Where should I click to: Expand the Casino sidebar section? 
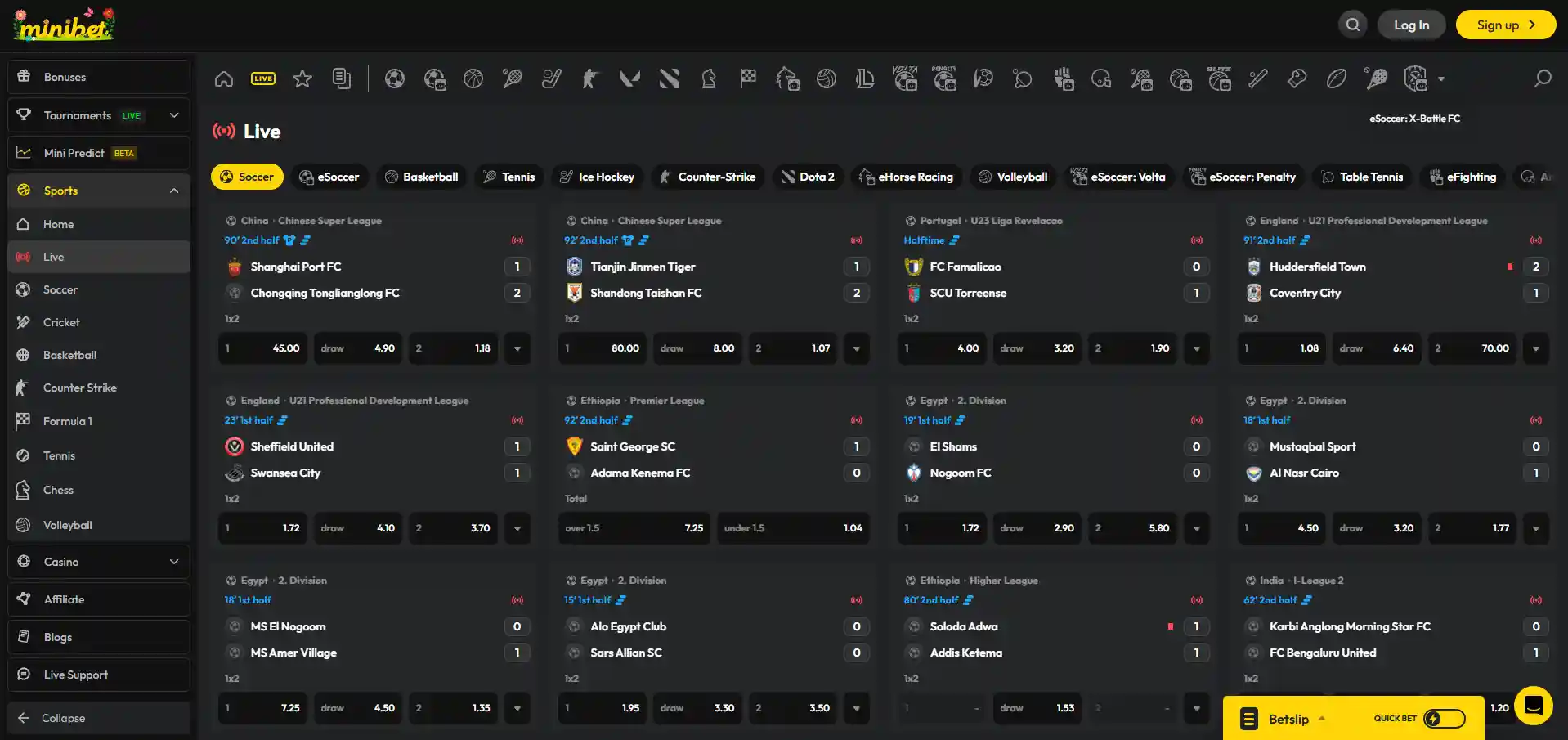click(x=174, y=562)
